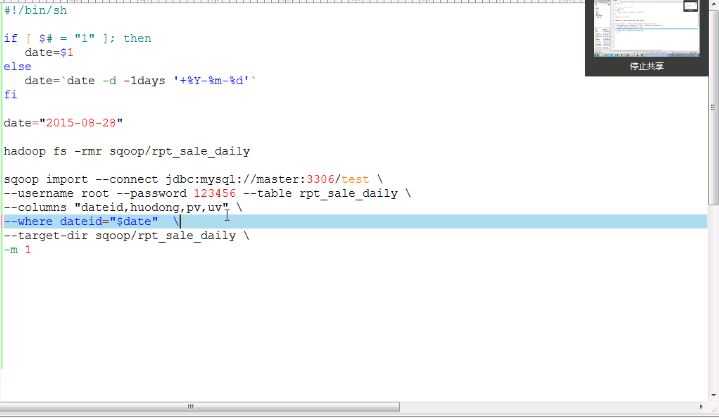Click the 停止共享 stop sharing button
Image resolution: width=719 pixels, height=418 pixels.
647,66
